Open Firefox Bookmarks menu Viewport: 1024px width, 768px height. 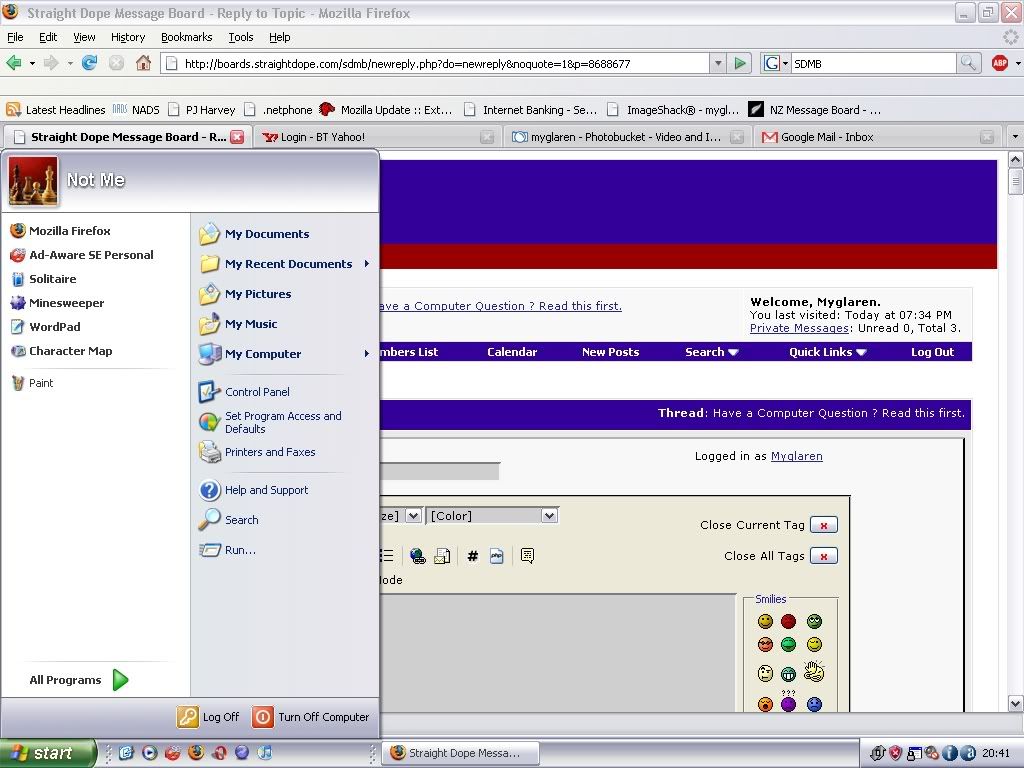click(x=186, y=37)
